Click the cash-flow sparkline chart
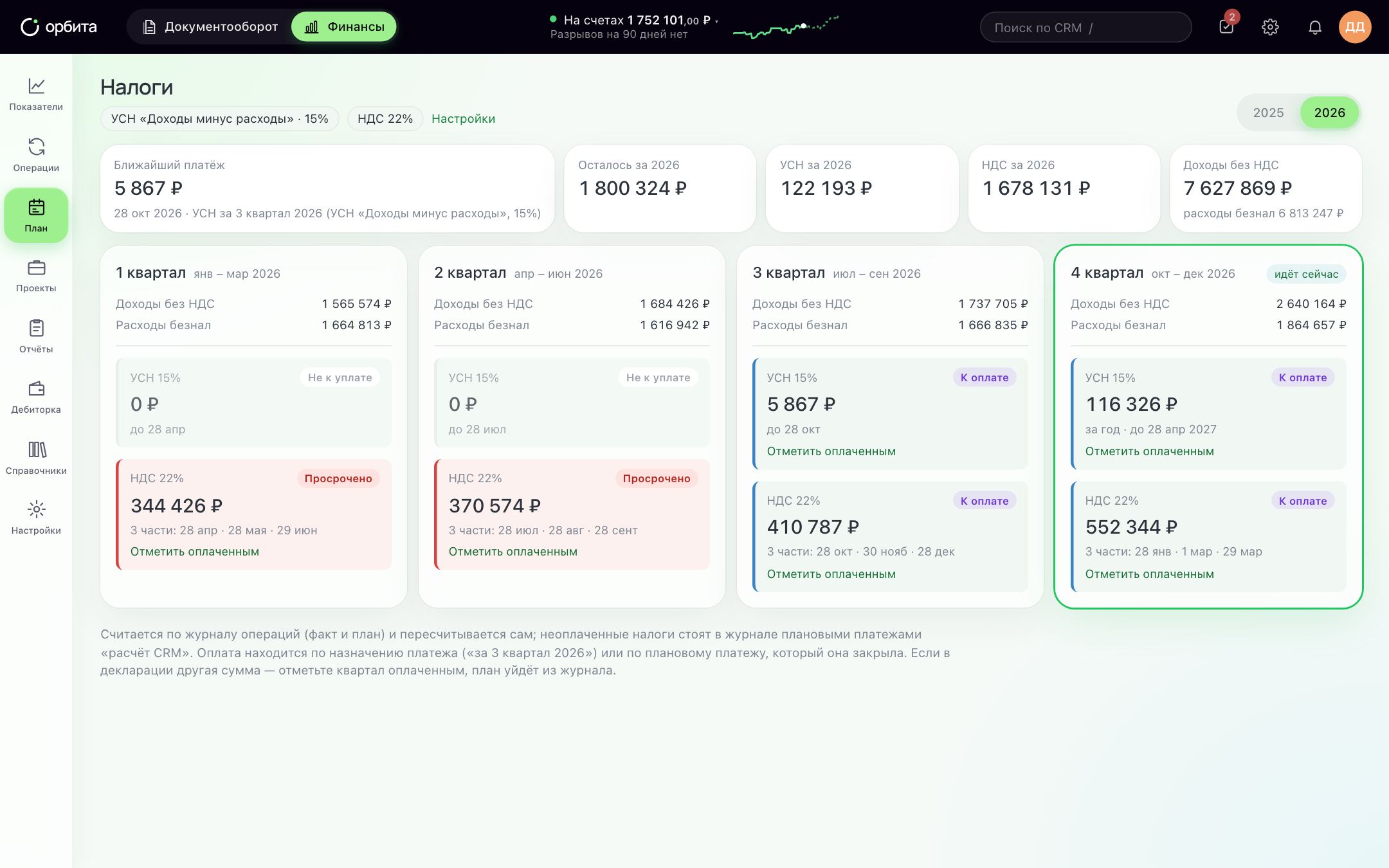This screenshot has width=1389, height=868. pos(786,27)
